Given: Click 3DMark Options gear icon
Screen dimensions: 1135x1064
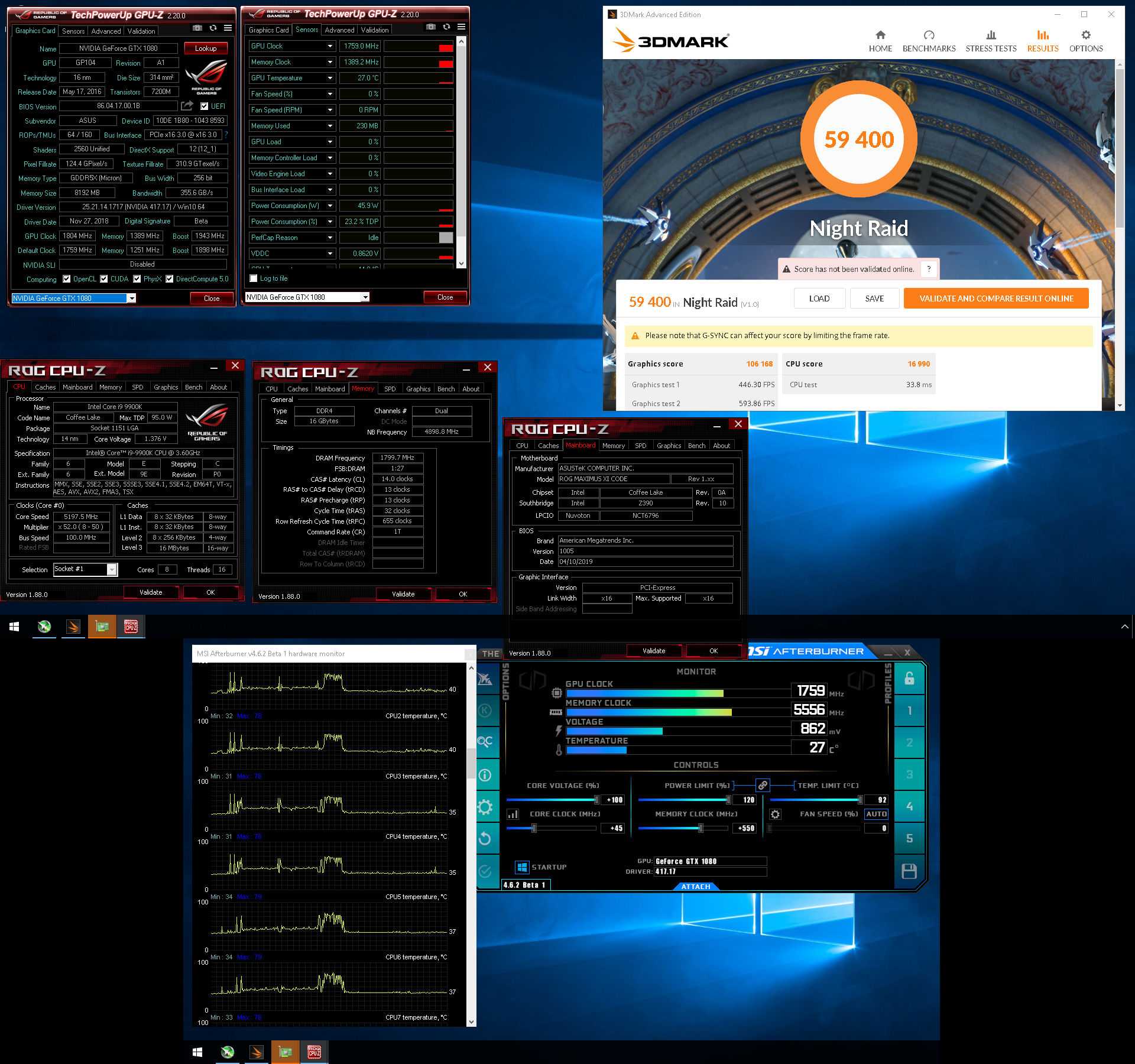Looking at the screenshot, I should 1086,35.
